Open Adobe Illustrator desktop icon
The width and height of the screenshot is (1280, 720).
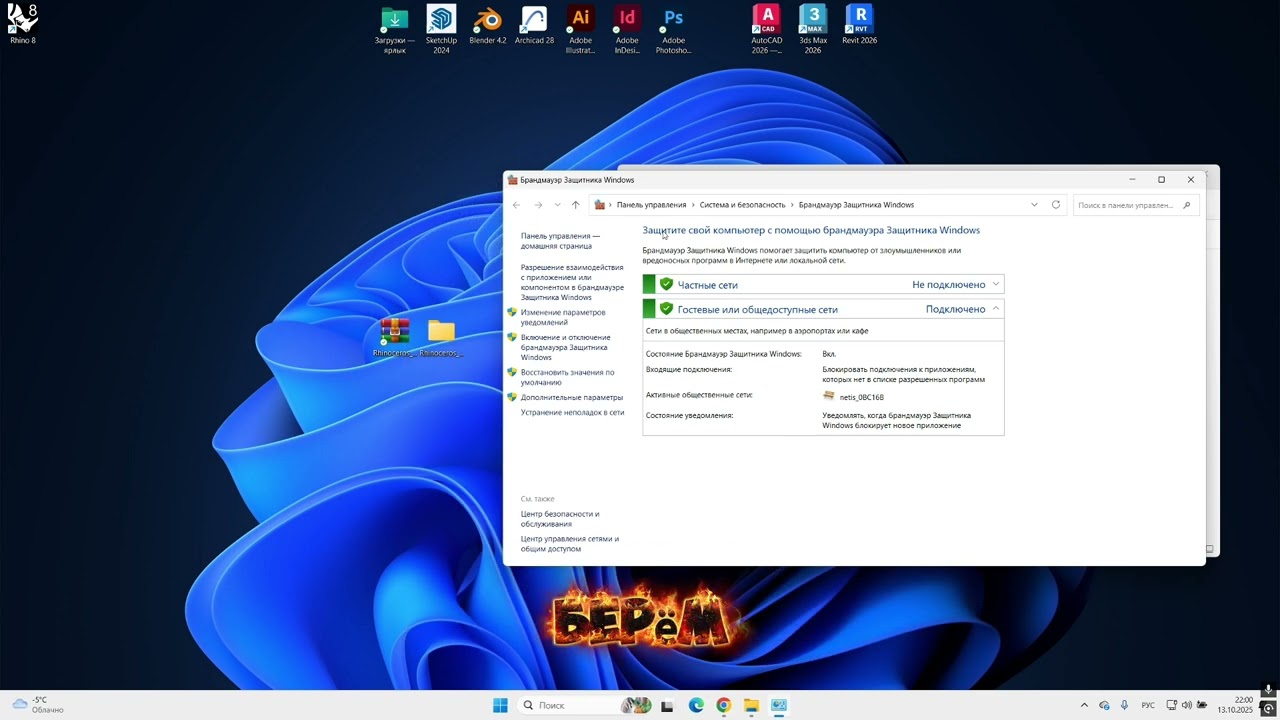click(580, 30)
